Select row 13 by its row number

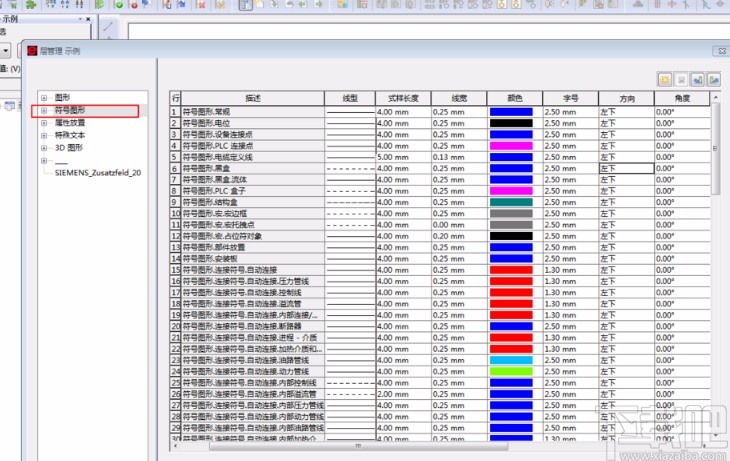[176, 247]
